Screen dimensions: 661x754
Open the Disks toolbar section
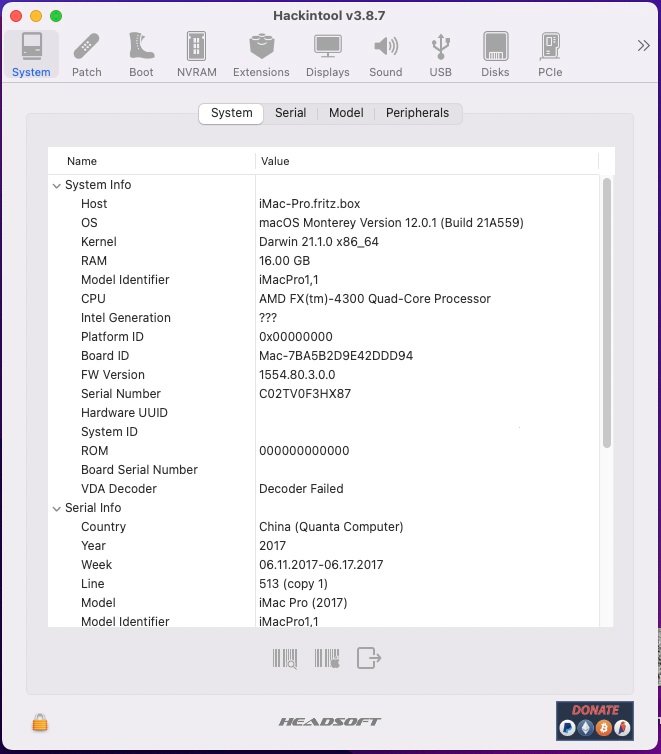click(x=495, y=54)
